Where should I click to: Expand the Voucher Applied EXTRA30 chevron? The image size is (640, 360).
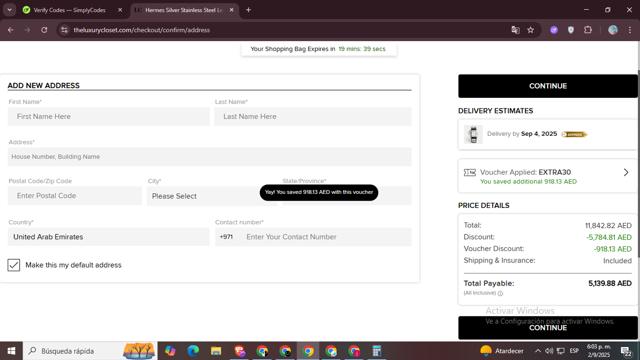(x=626, y=172)
